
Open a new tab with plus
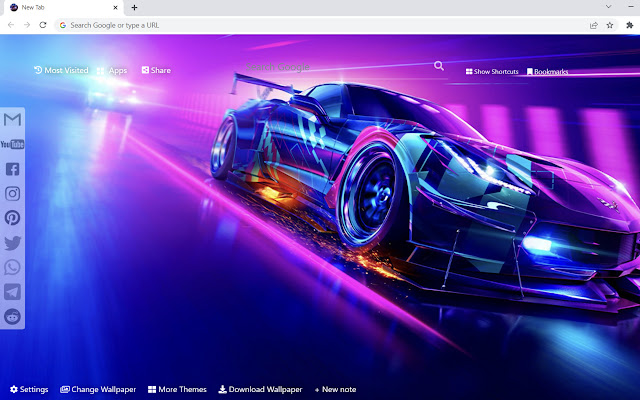[134, 7]
